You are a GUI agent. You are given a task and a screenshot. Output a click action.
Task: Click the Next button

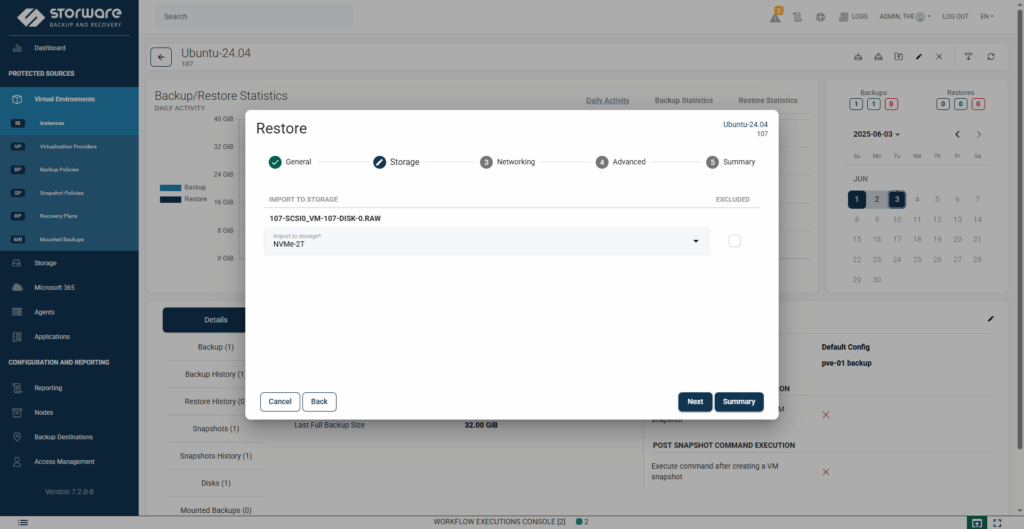click(x=695, y=401)
